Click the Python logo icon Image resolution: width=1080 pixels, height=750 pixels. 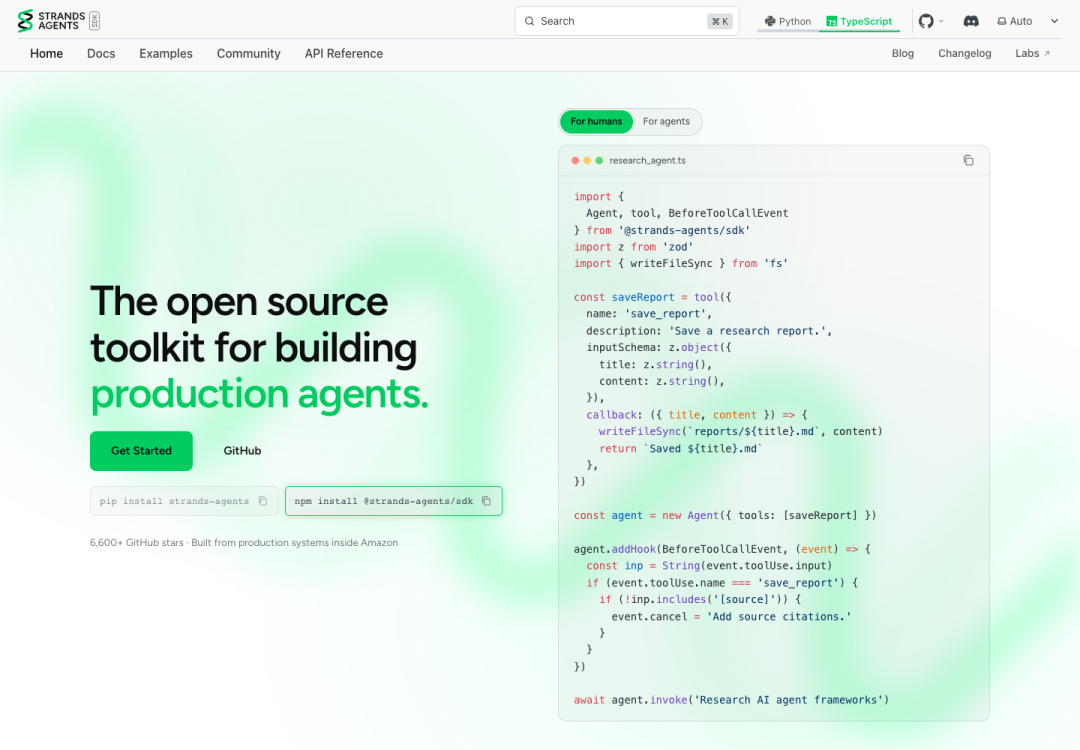coord(770,21)
